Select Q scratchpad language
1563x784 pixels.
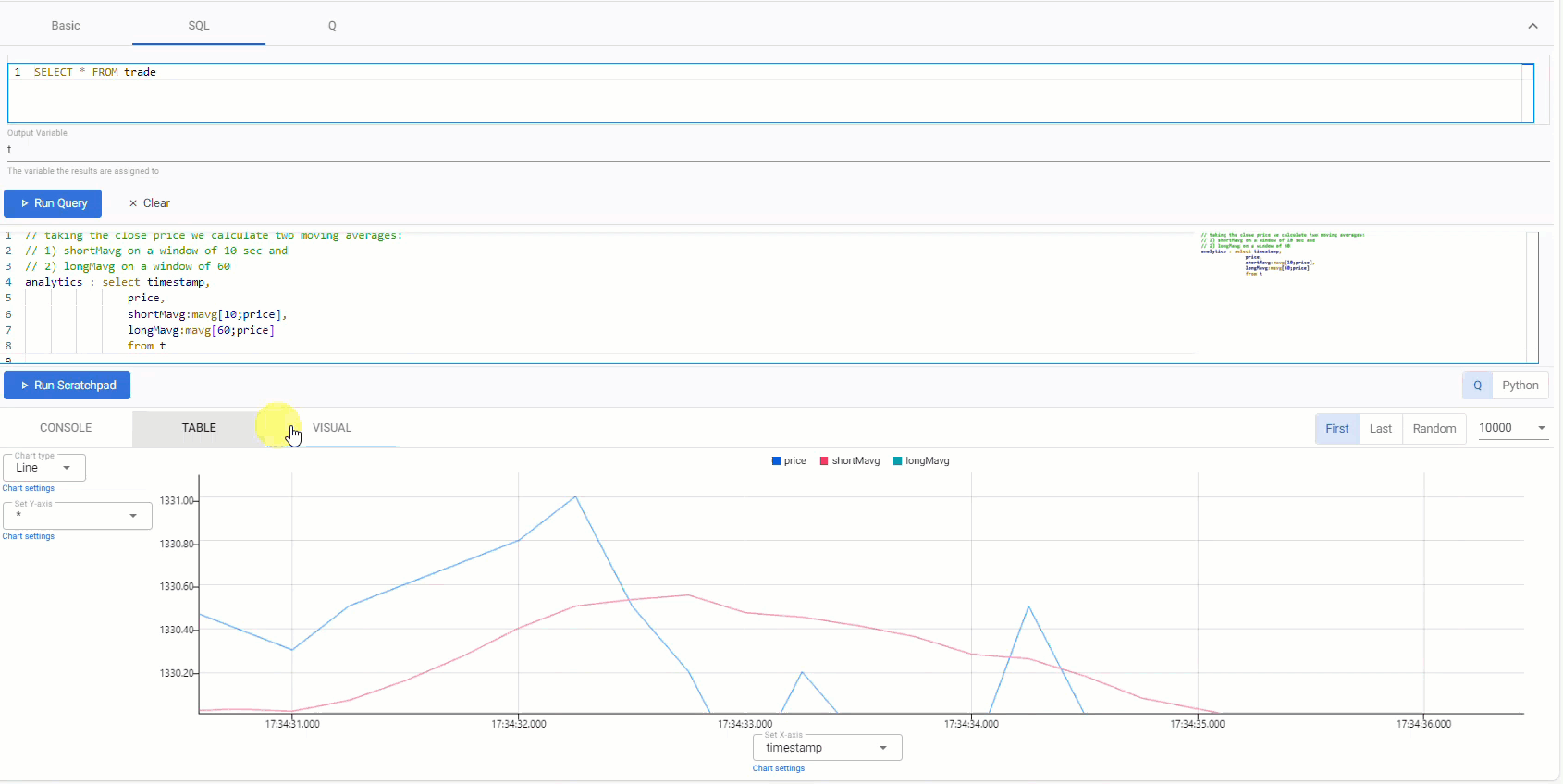coord(1477,386)
